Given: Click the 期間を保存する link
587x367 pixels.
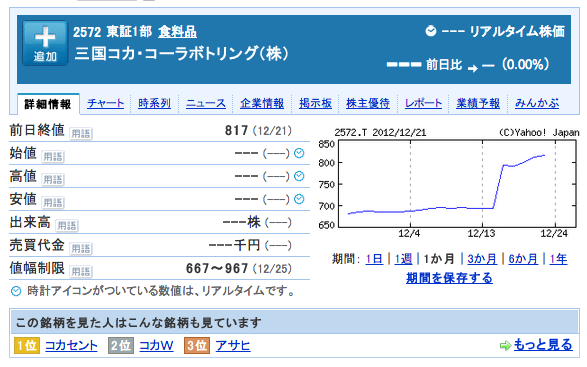Looking at the screenshot, I should [449, 278].
